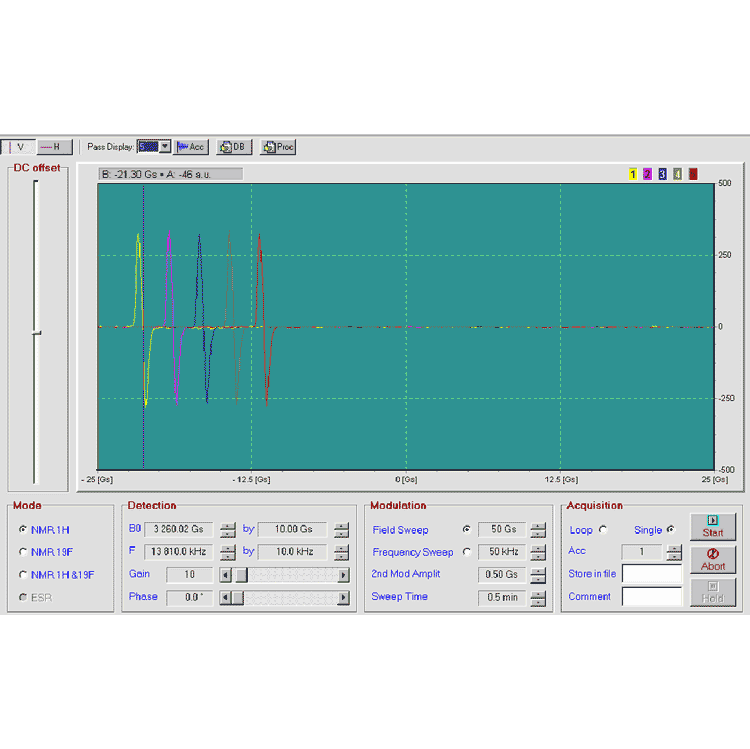This screenshot has height=749, width=750.
Task: Select the NMR 1H mode
Action: [23, 529]
